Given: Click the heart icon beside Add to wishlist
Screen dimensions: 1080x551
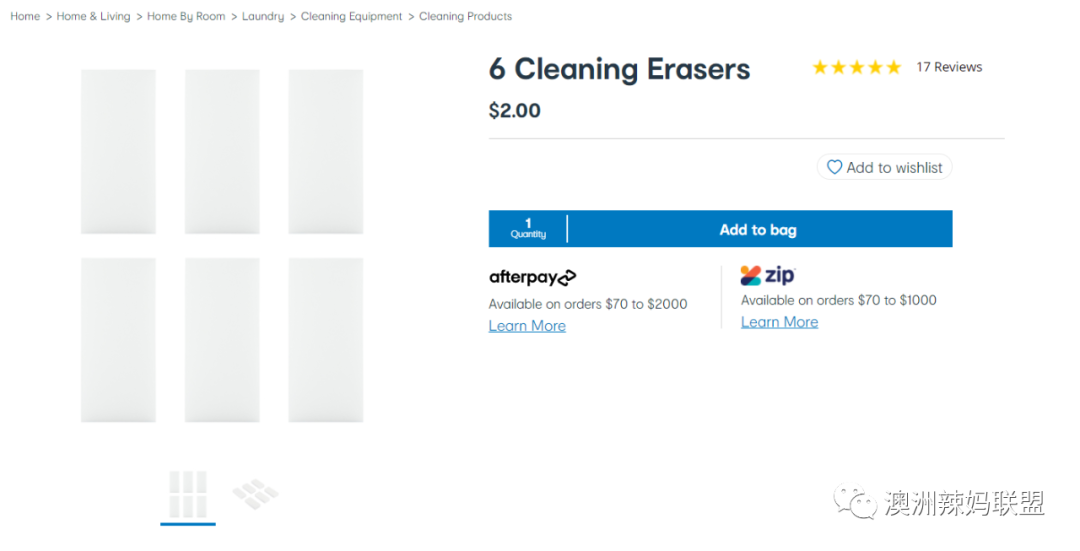Looking at the screenshot, I should (834, 167).
